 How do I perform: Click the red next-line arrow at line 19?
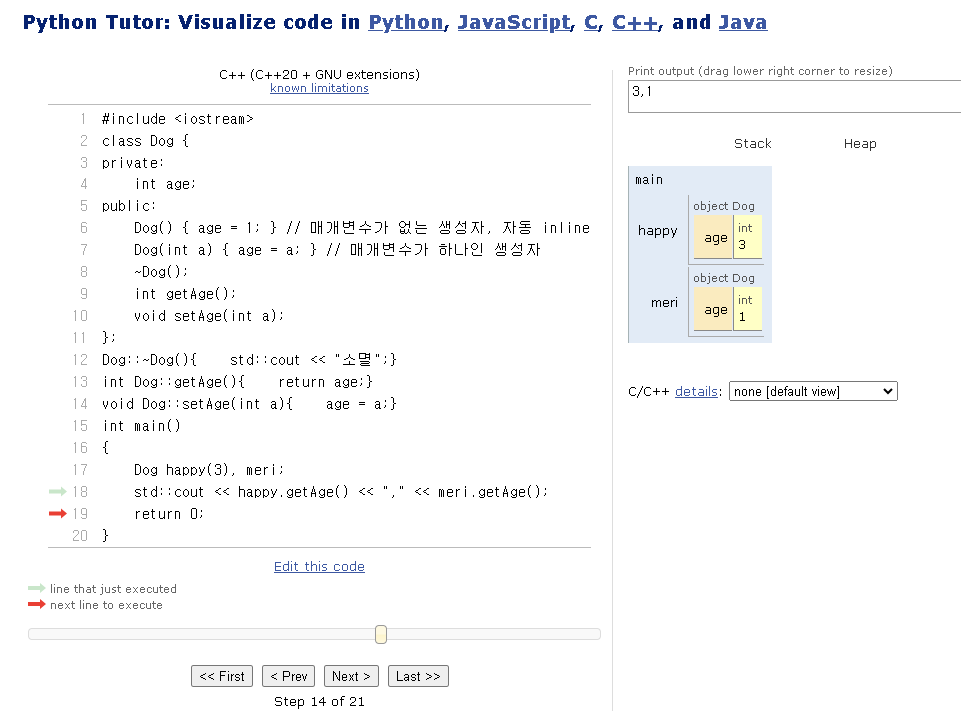click(x=58, y=514)
